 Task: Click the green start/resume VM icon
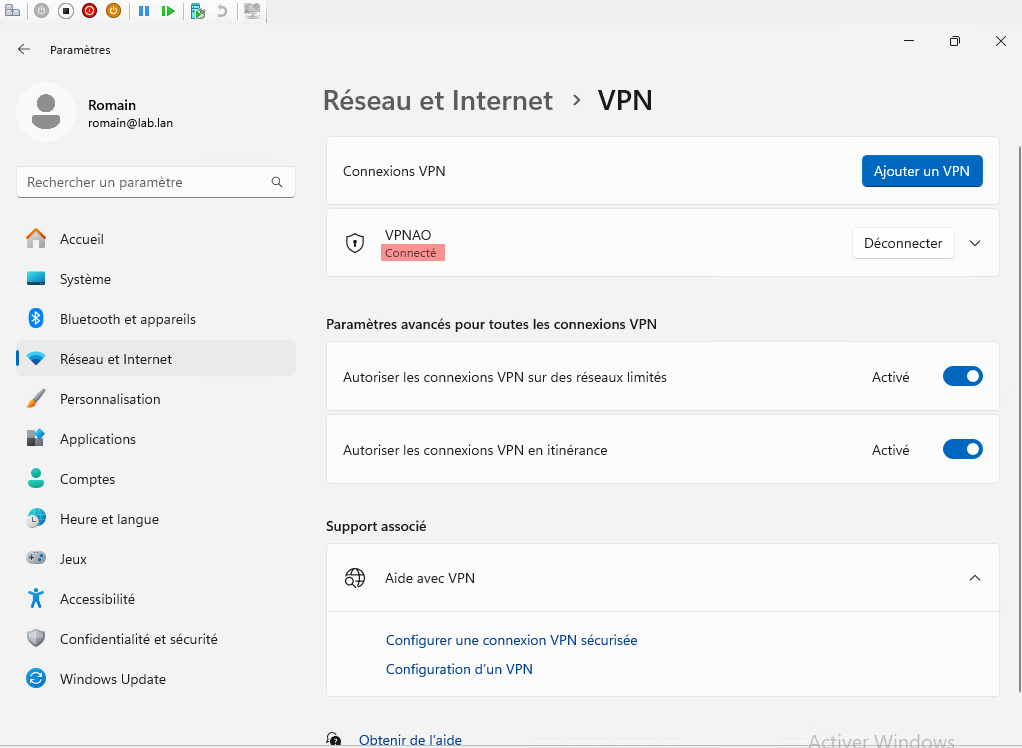(x=168, y=11)
